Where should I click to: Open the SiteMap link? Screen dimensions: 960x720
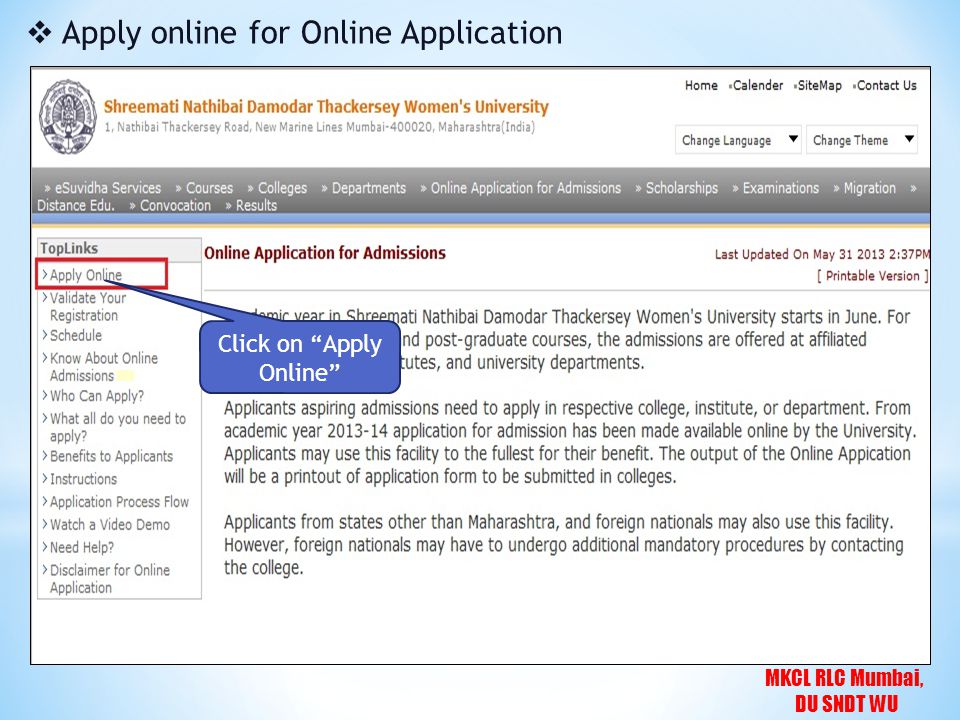(x=820, y=86)
